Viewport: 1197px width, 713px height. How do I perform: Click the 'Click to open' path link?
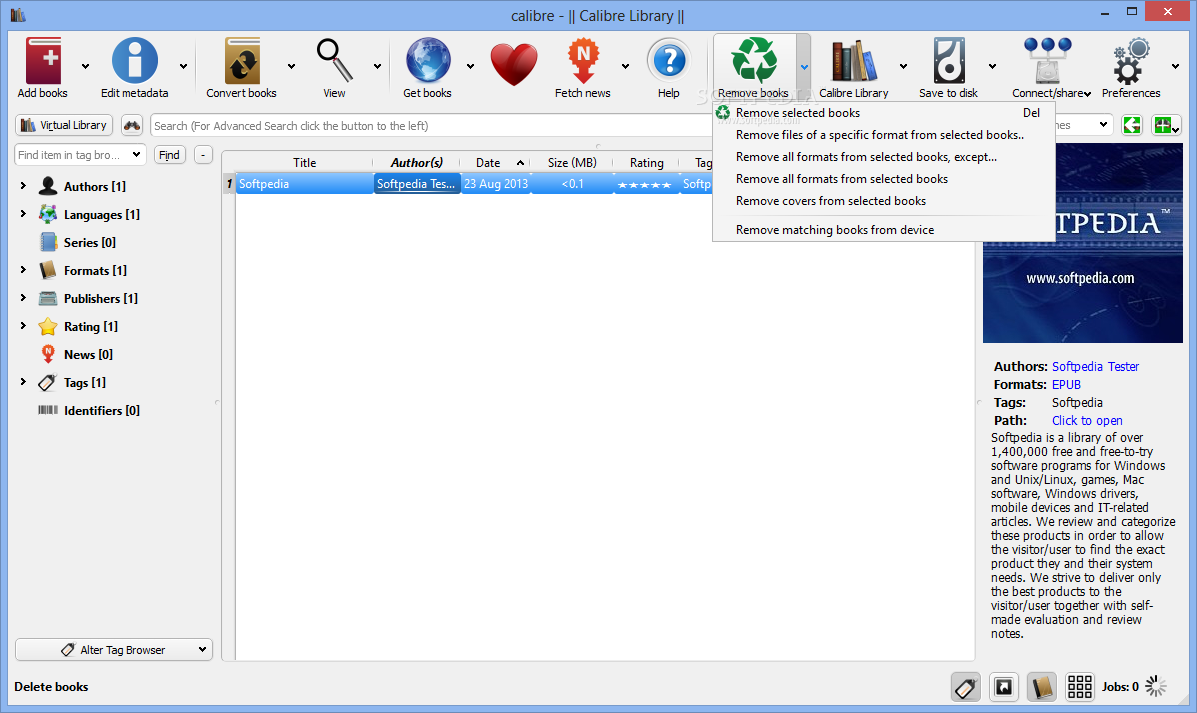tap(1087, 421)
